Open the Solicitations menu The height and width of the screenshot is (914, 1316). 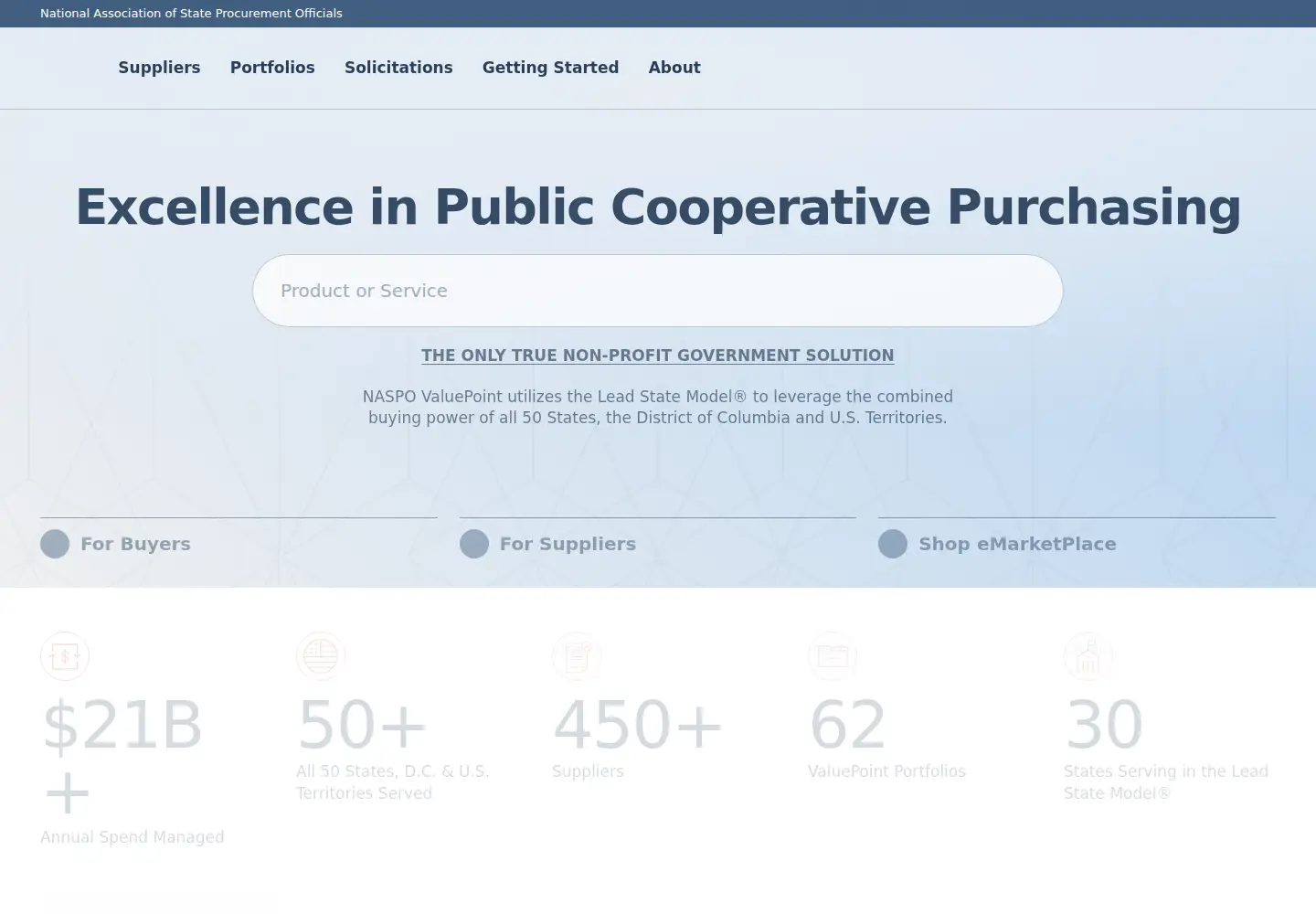(398, 68)
